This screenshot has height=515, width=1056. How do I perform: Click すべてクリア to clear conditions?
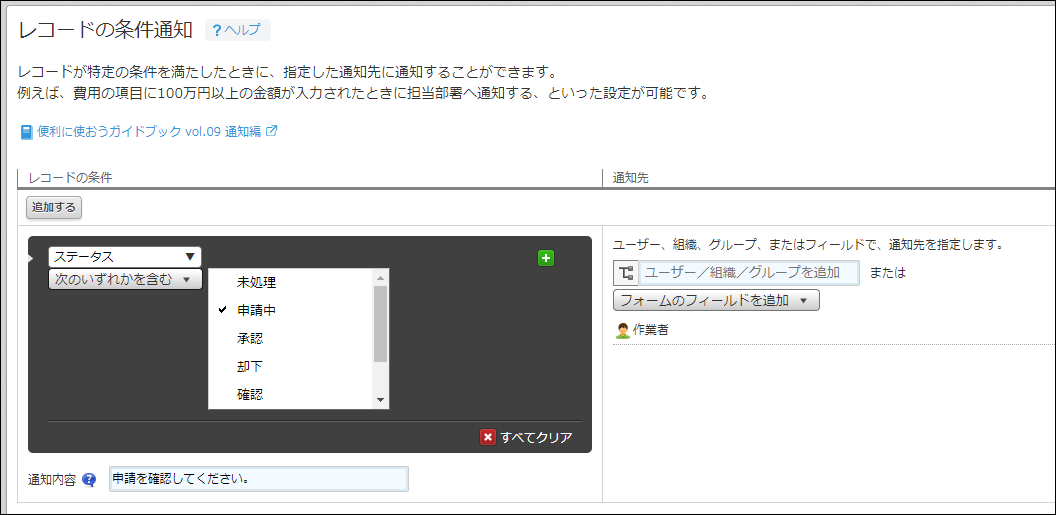pyautogui.click(x=536, y=438)
